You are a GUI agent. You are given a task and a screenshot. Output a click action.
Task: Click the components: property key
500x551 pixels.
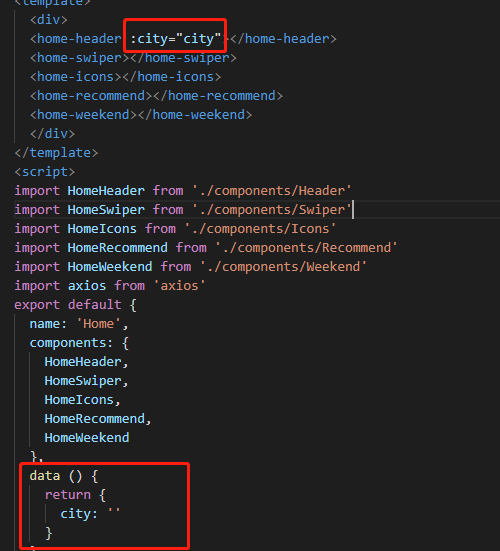(71, 342)
